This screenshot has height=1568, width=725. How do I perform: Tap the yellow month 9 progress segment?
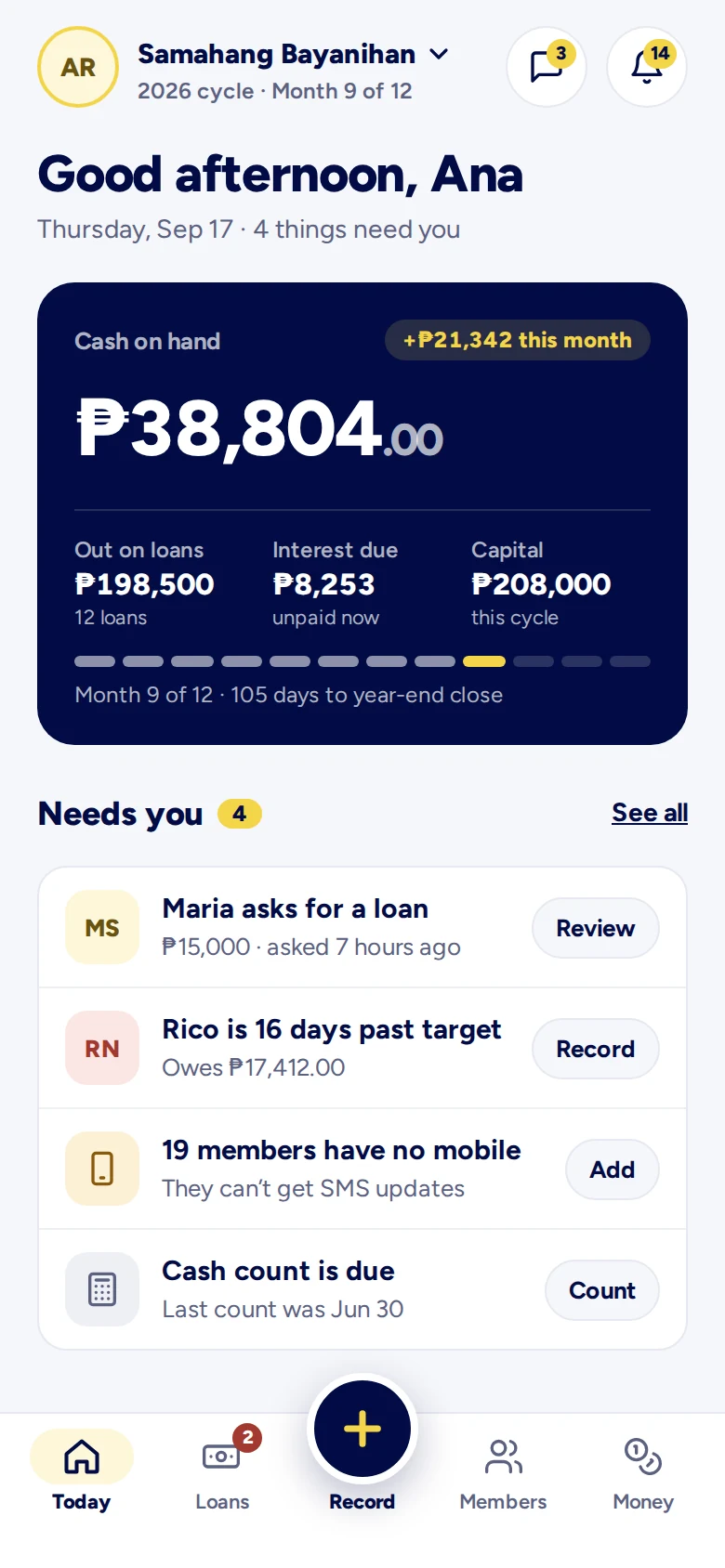484,661
